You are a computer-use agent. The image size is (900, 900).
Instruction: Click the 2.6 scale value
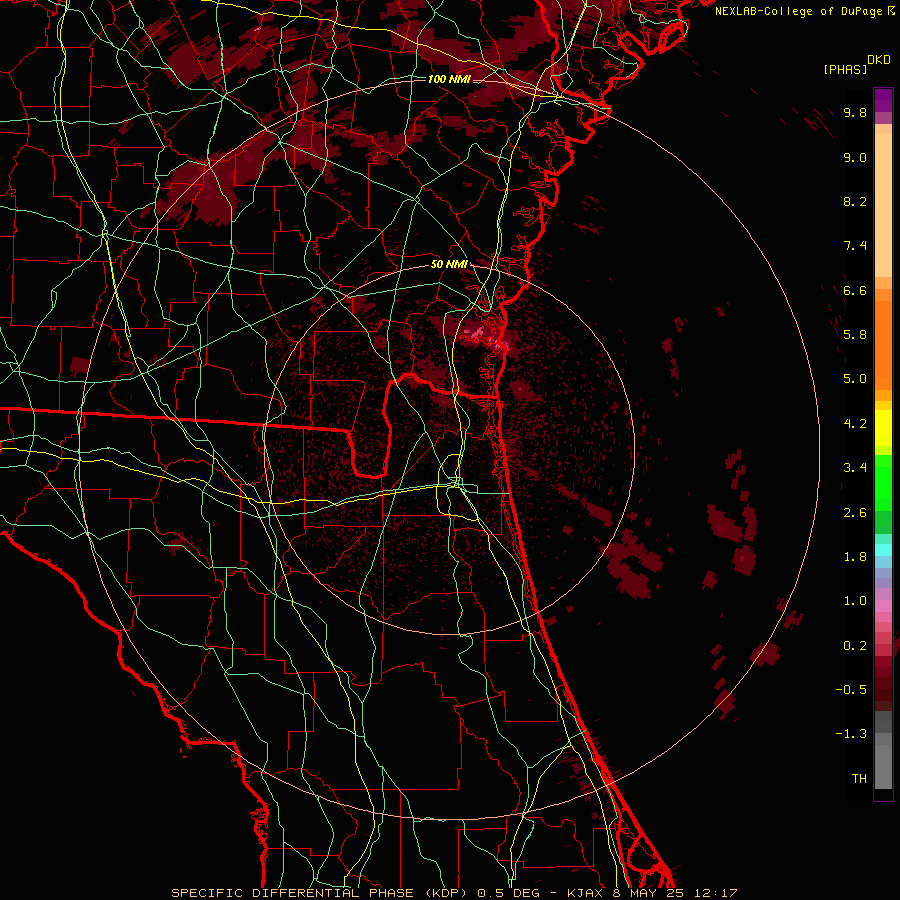(x=855, y=513)
